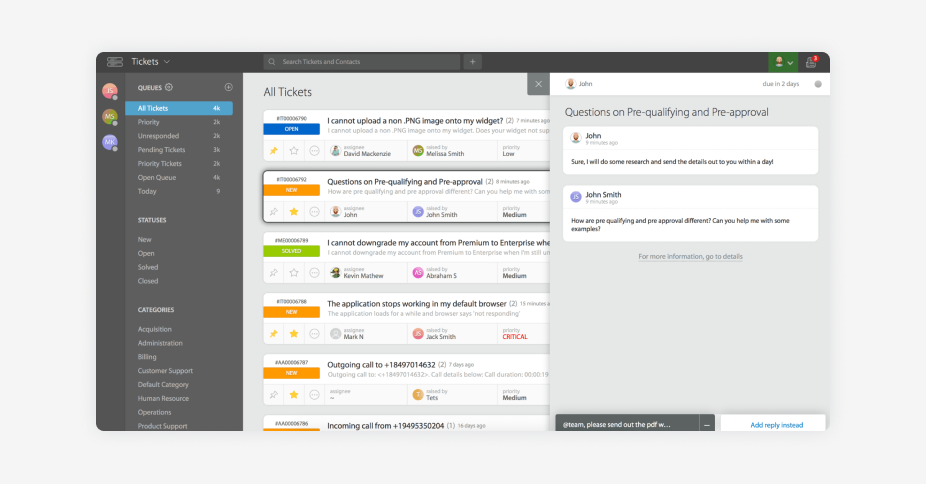Open JS agent avatar in left rail
926x484 pixels.
(x=110, y=91)
